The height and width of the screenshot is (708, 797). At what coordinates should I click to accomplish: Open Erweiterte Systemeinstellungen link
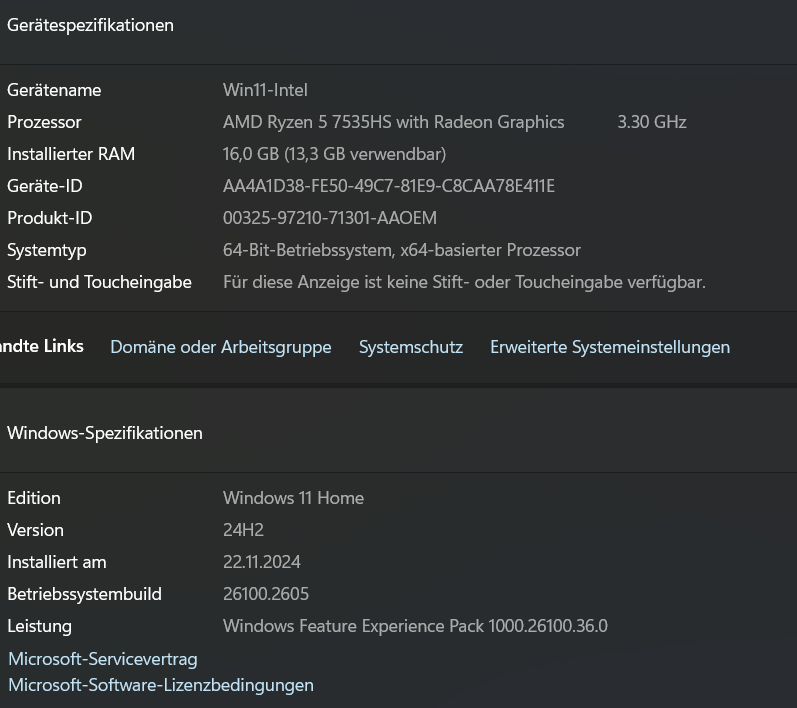(610, 347)
